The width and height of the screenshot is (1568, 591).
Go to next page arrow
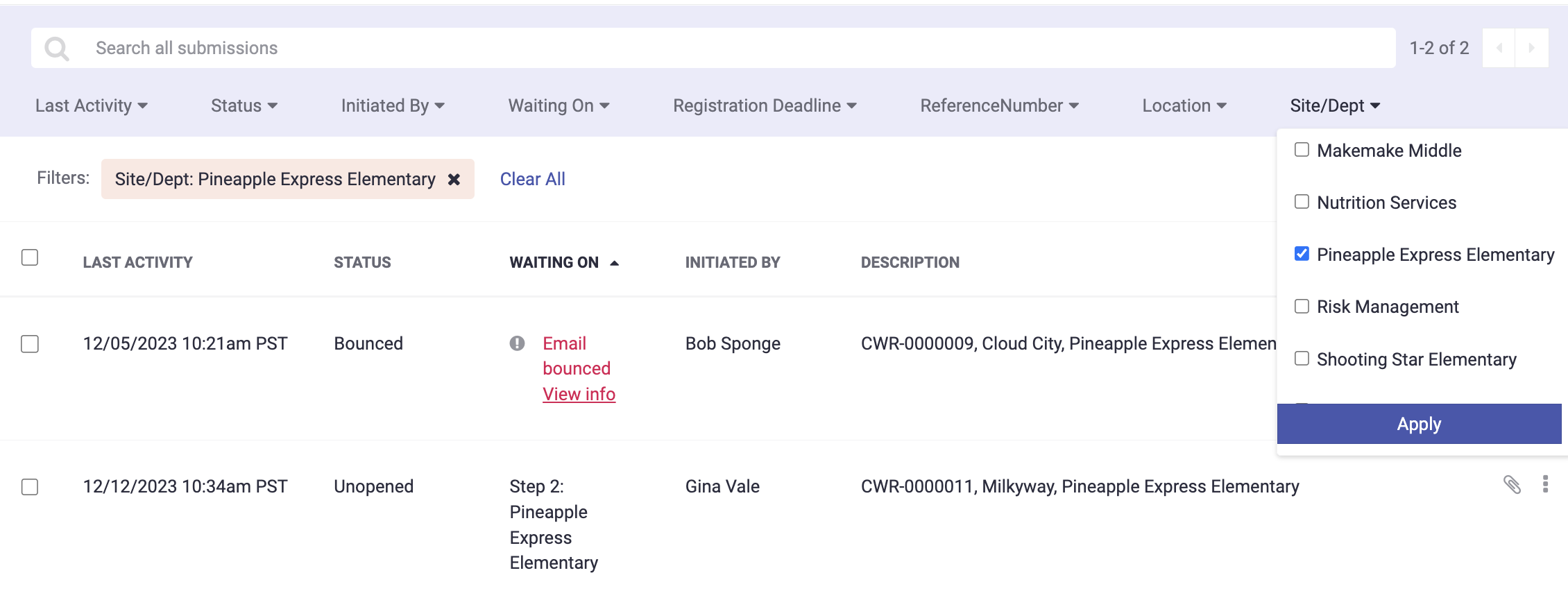coord(1531,48)
